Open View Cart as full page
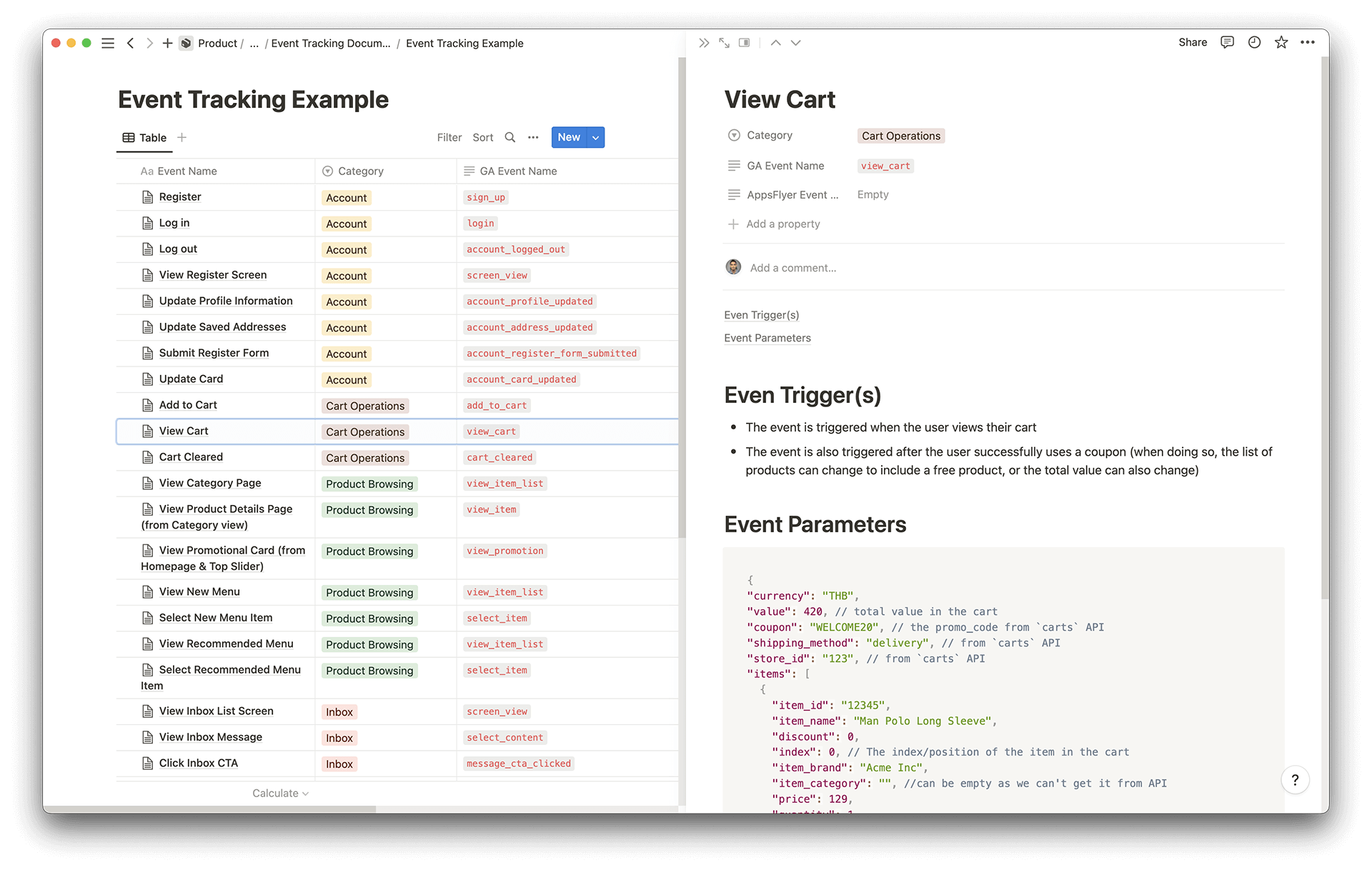This screenshot has width=1372, height=870. coord(724,44)
